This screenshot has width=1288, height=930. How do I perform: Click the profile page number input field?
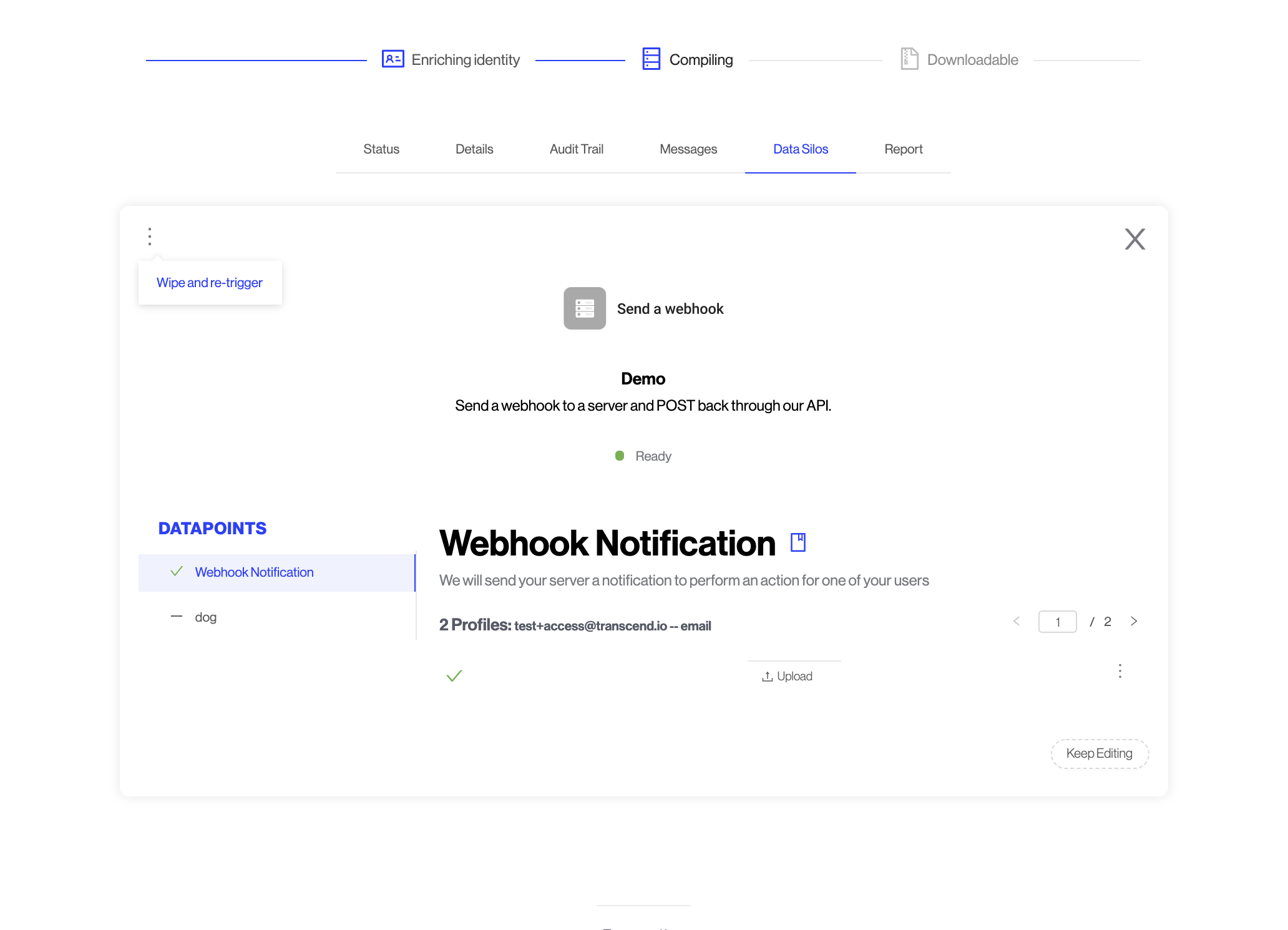[x=1057, y=622]
